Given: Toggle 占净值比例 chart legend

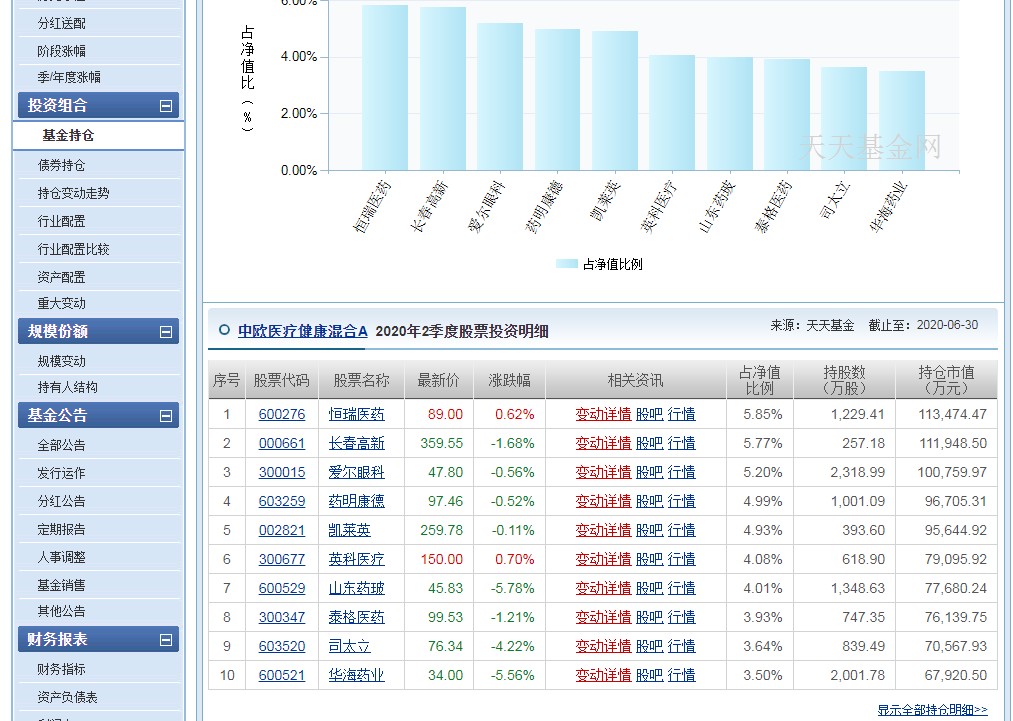Looking at the screenshot, I should (x=599, y=264).
